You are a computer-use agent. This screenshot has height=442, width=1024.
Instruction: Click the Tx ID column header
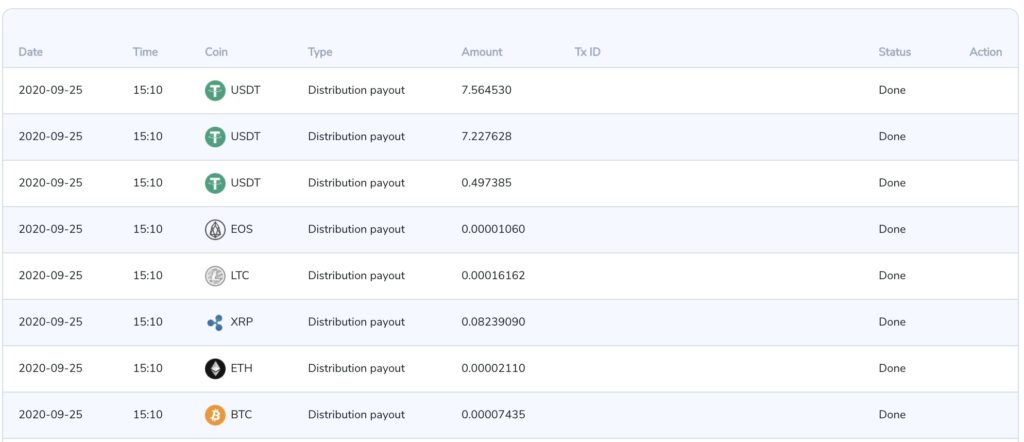587,52
